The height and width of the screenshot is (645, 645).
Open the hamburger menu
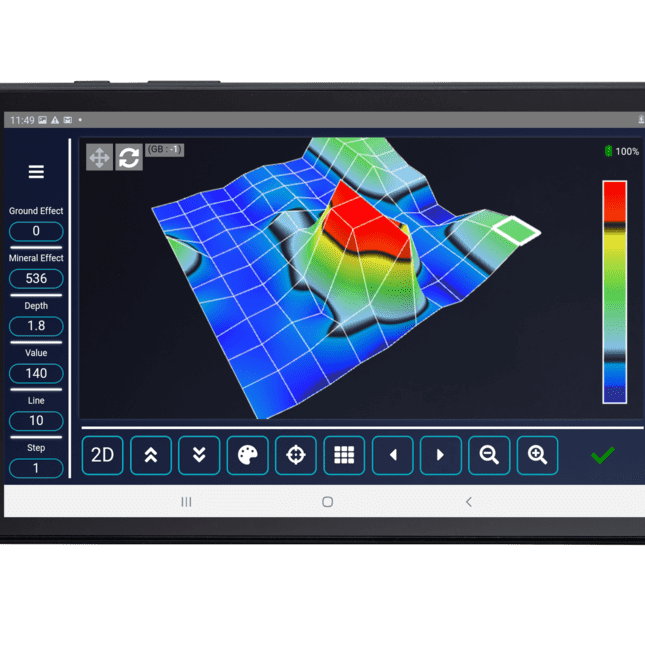coord(36,172)
